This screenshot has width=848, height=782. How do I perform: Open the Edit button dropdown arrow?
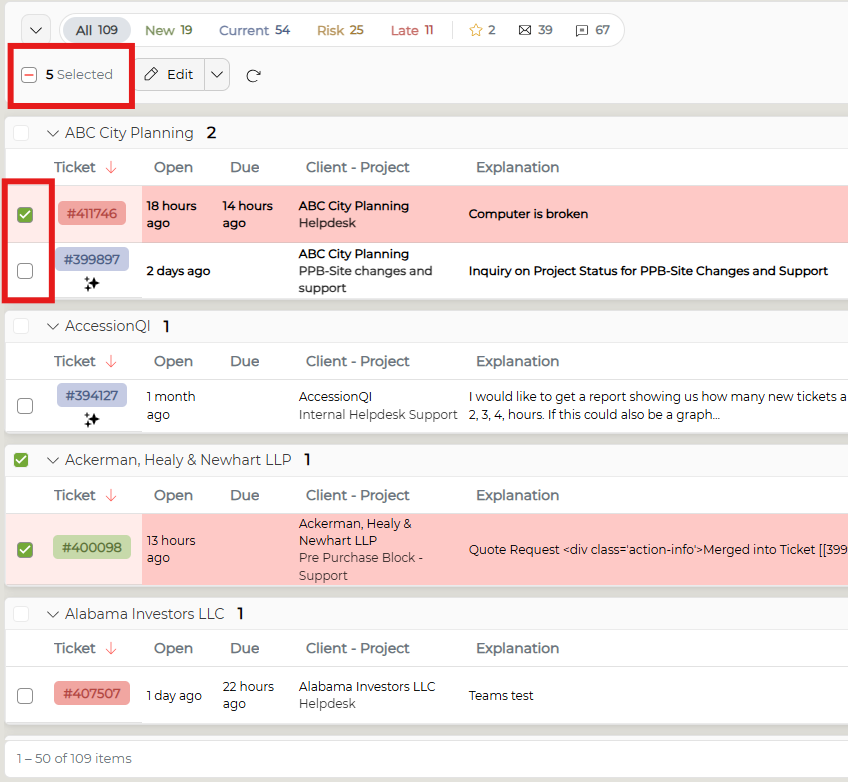[x=217, y=75]
